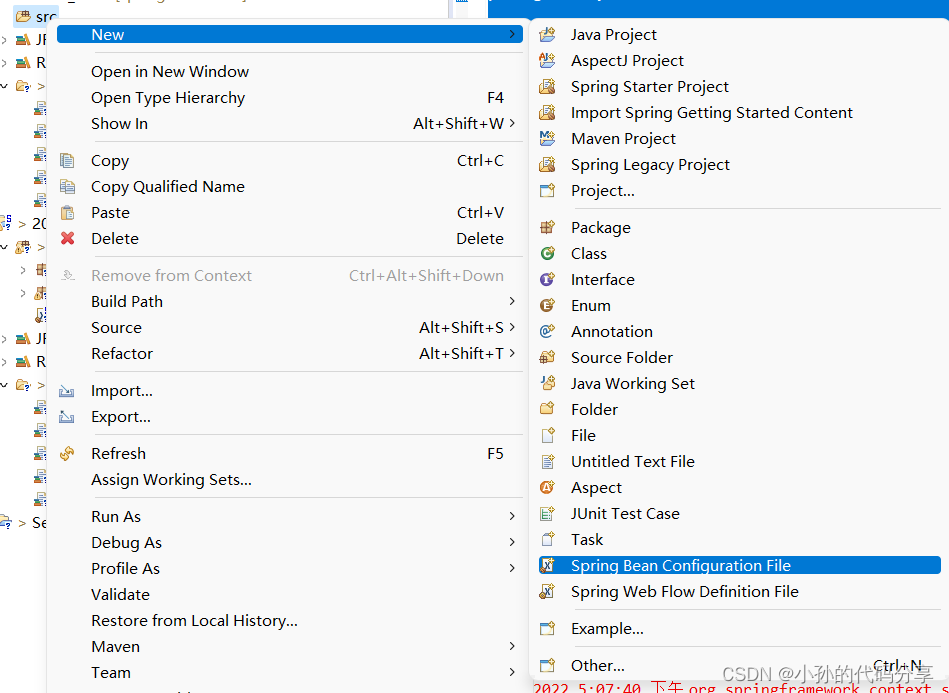The height and width of the screenshot is (693, 949).
Task: Expand the Refactor submenu arrow
Action: (512, 353)
